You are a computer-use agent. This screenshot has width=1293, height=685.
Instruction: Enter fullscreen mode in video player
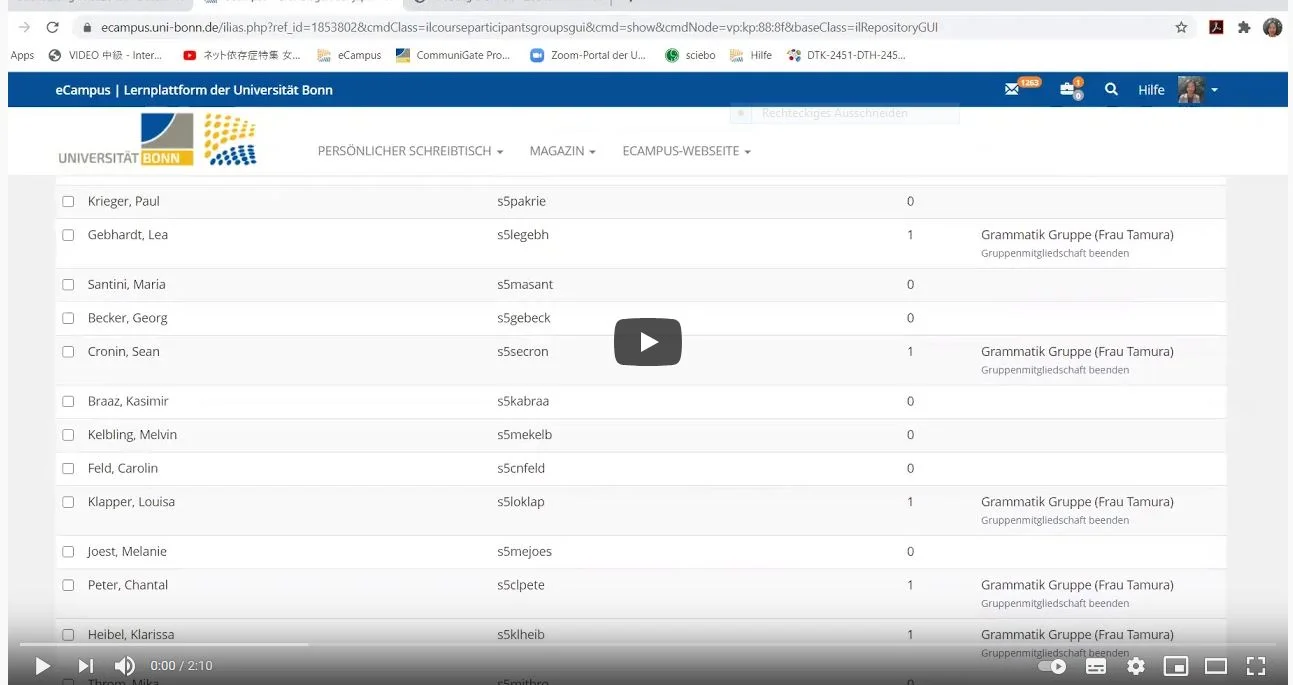[x=1256, y=666]
